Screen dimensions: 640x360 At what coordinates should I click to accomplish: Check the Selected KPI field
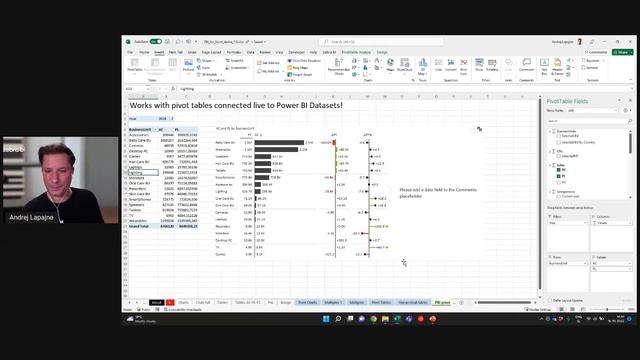pyautogui.click(x=558, y=156)
